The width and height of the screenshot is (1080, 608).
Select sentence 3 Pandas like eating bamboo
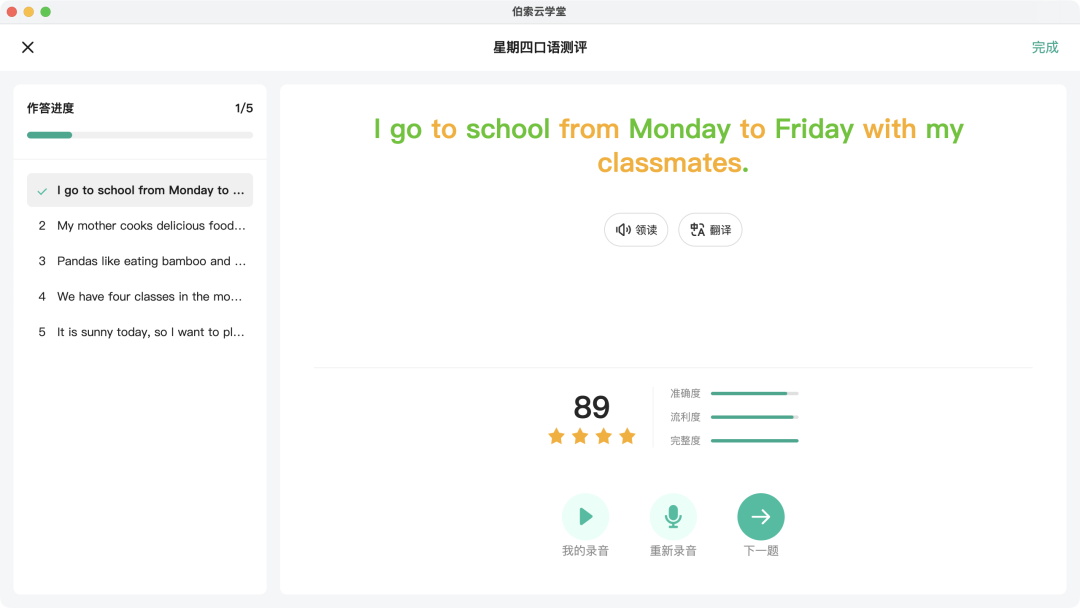coord(140,261)
